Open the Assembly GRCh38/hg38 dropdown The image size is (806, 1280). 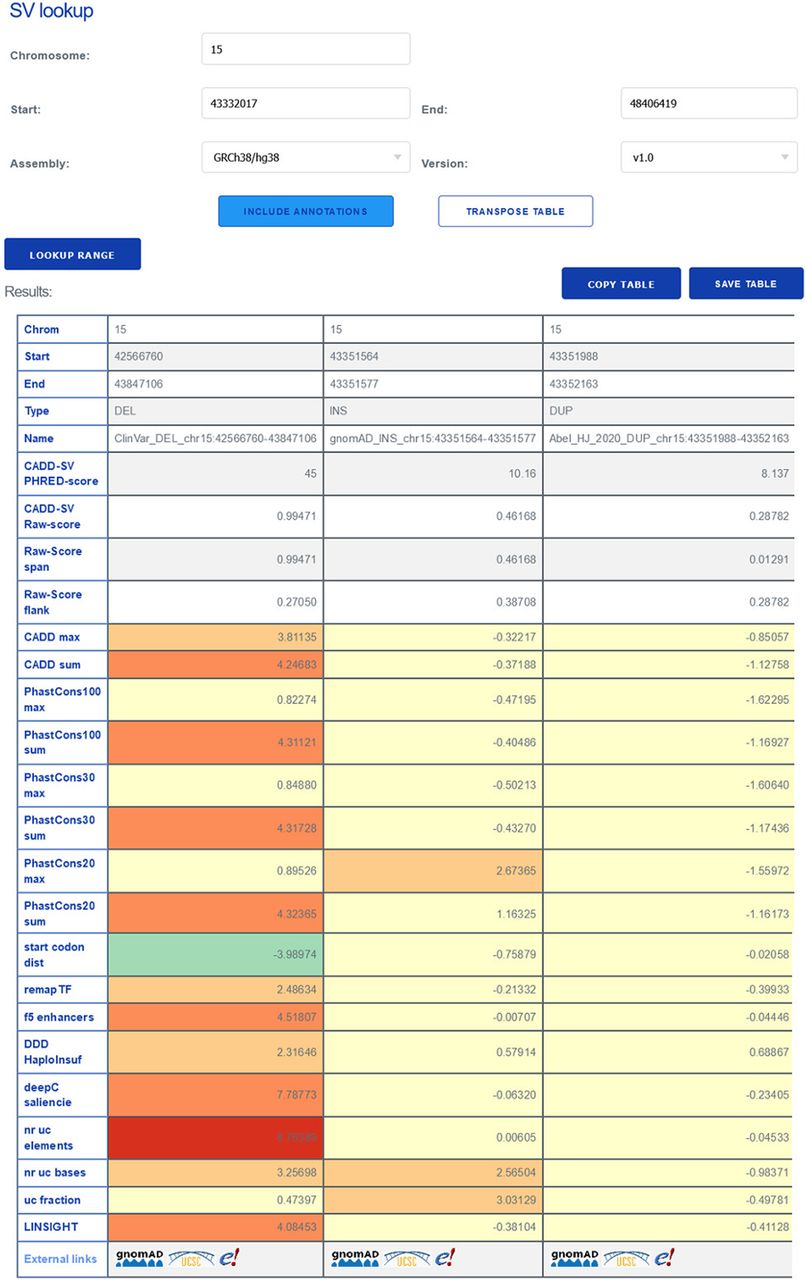(305, 157)
